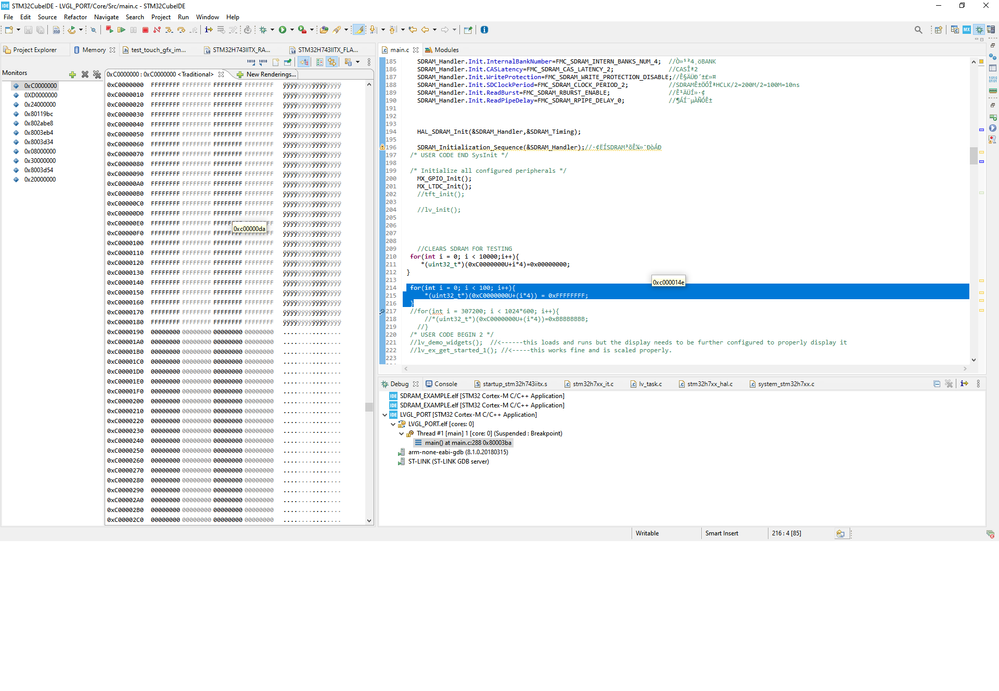Toggle the split pane in Memory view
The image size is (999, 691).
[x=319, y=62]
